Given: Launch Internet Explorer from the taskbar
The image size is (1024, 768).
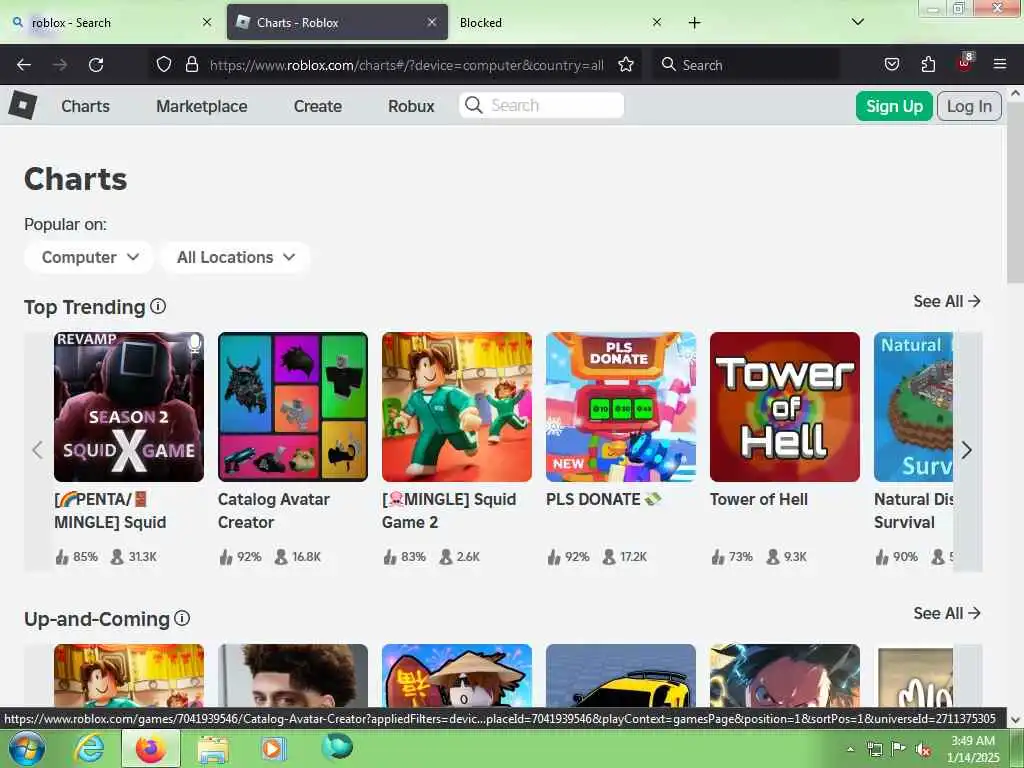Looking at the screenshot, I should 89,748.
